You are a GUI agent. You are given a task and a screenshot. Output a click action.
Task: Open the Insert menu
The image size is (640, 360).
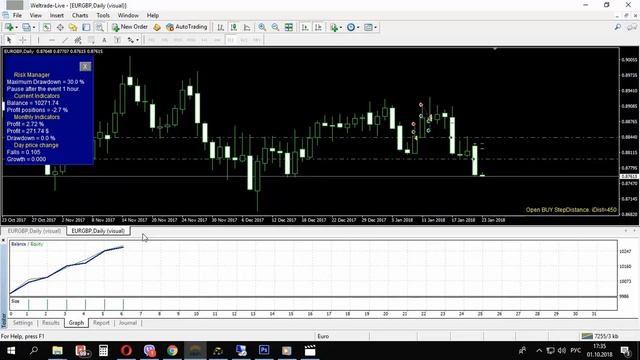pyautogui.click(x=57, y=16)
